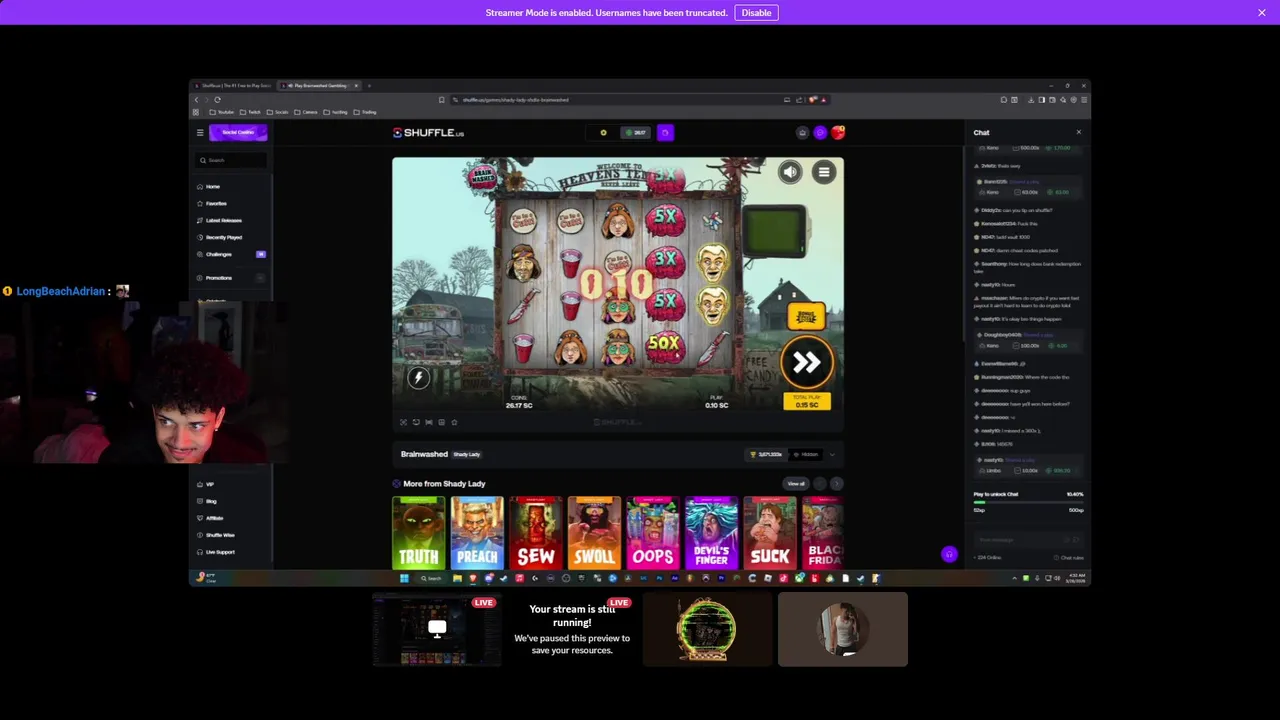The width and height of the screenshot is (1280, 720).
Task: Open the purple live support headset bubble
Action: pyautogui.click(x=949, y=554)
